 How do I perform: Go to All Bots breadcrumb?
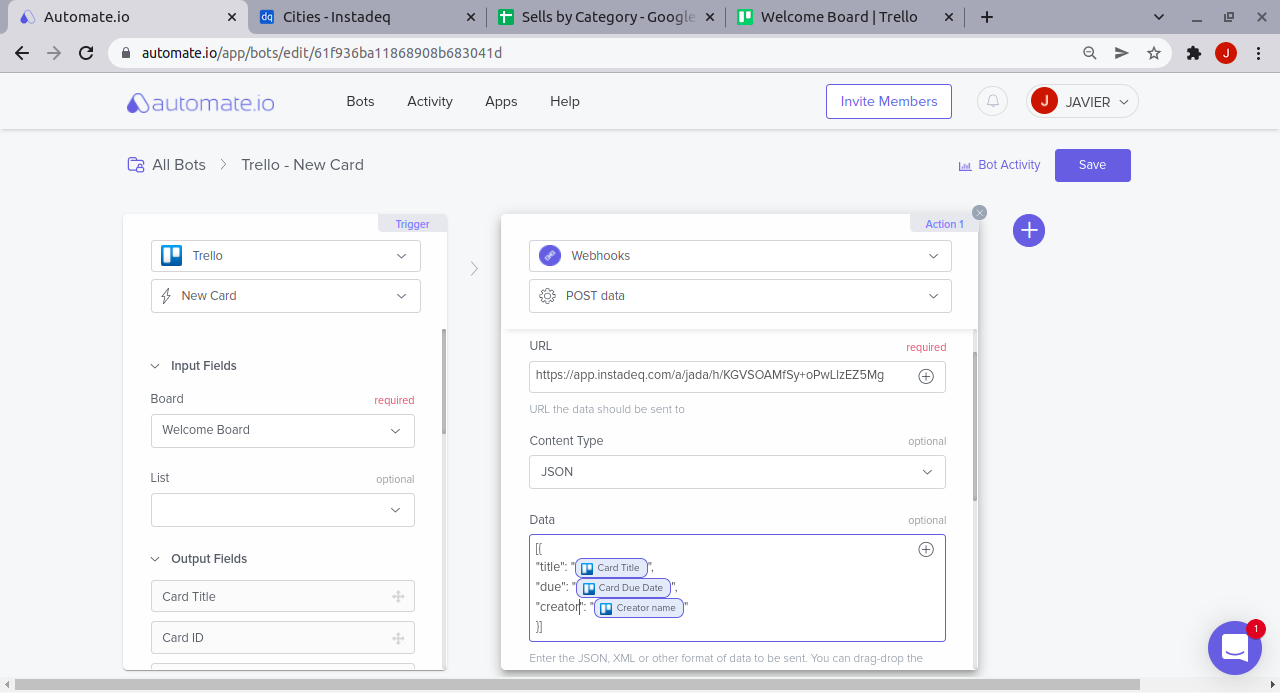(179, 165)
